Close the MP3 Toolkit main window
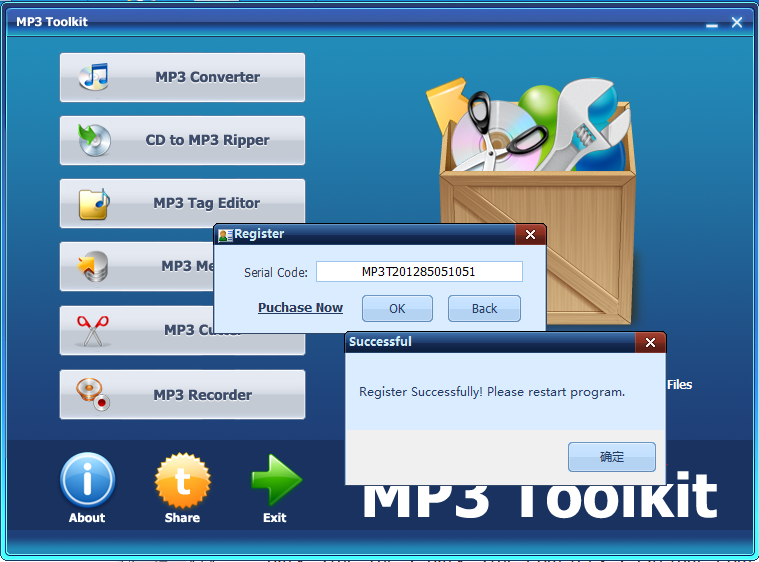The image size is (759, 562). pos(737,22)
